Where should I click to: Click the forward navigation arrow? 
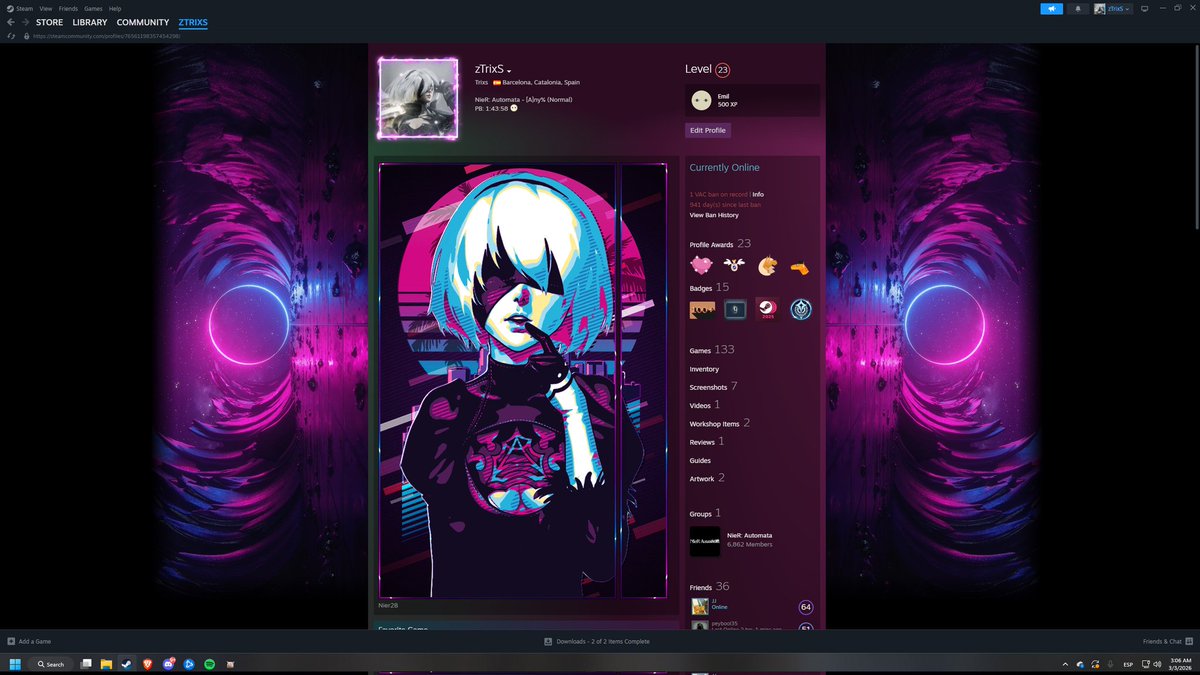point(25,22)
